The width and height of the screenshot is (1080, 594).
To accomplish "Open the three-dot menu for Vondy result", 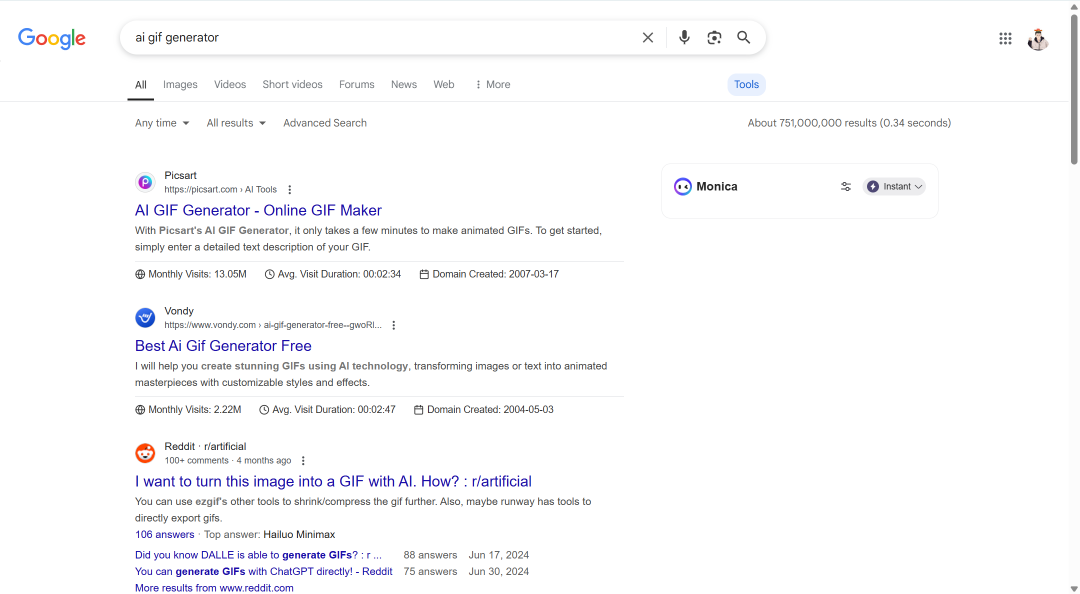I will tap(394, 325).
